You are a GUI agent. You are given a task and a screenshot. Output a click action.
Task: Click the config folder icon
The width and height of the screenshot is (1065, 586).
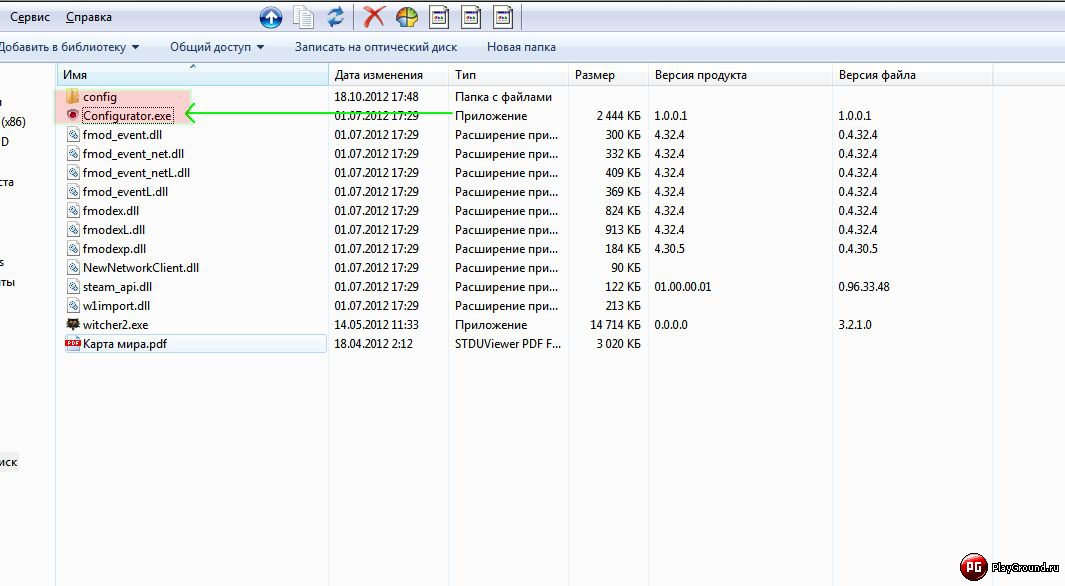pos(73,96)
